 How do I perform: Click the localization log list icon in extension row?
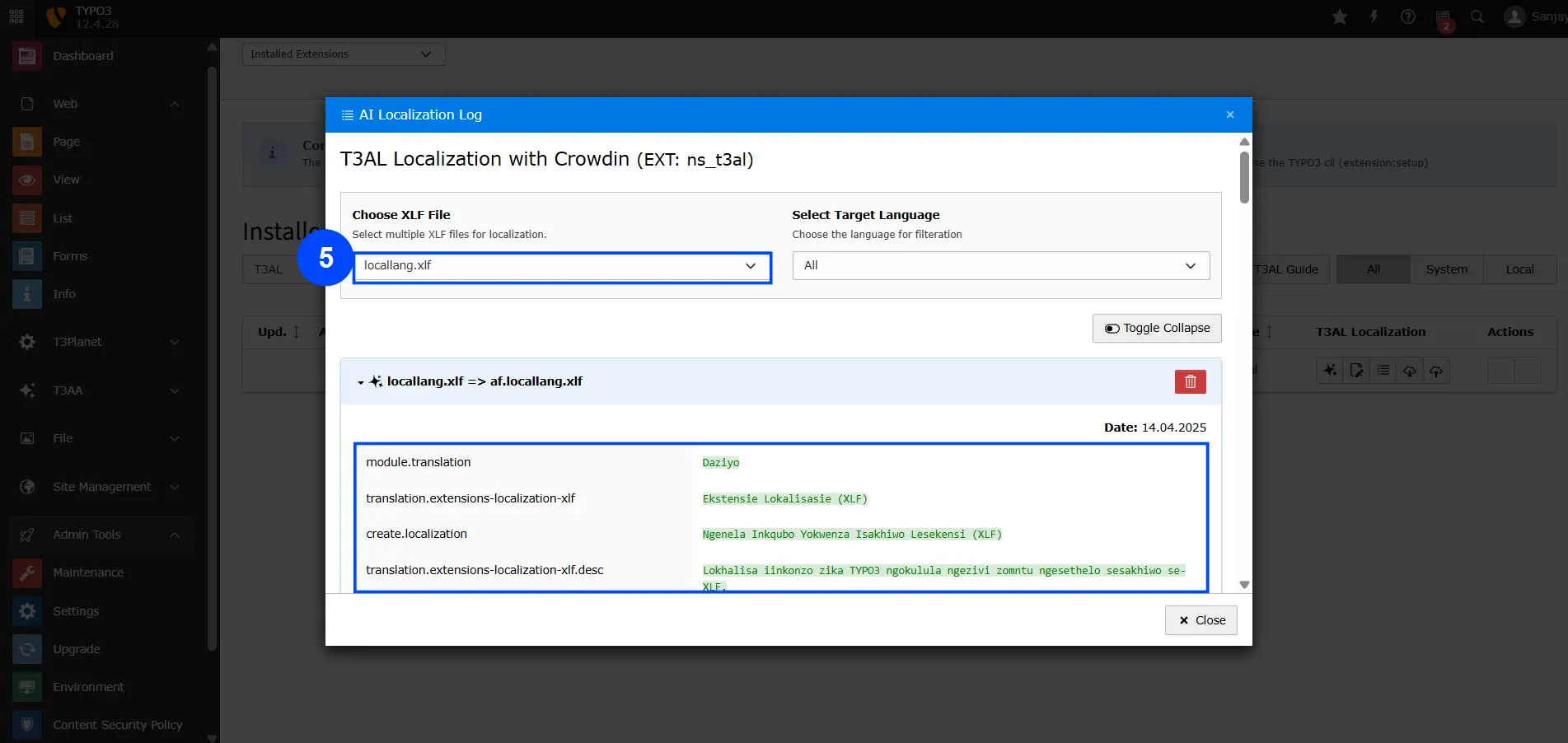(x=1383, y=371)
